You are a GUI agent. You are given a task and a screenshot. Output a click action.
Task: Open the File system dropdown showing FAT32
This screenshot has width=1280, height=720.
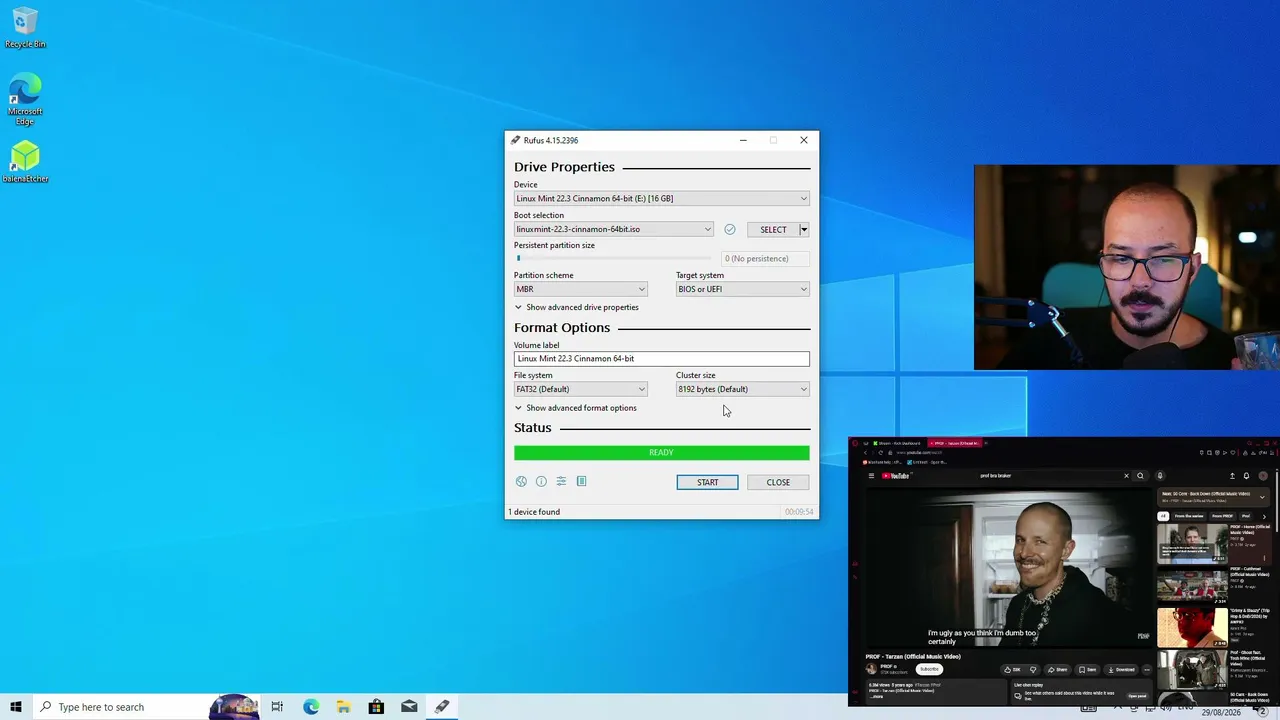click(x=581, y=389)
